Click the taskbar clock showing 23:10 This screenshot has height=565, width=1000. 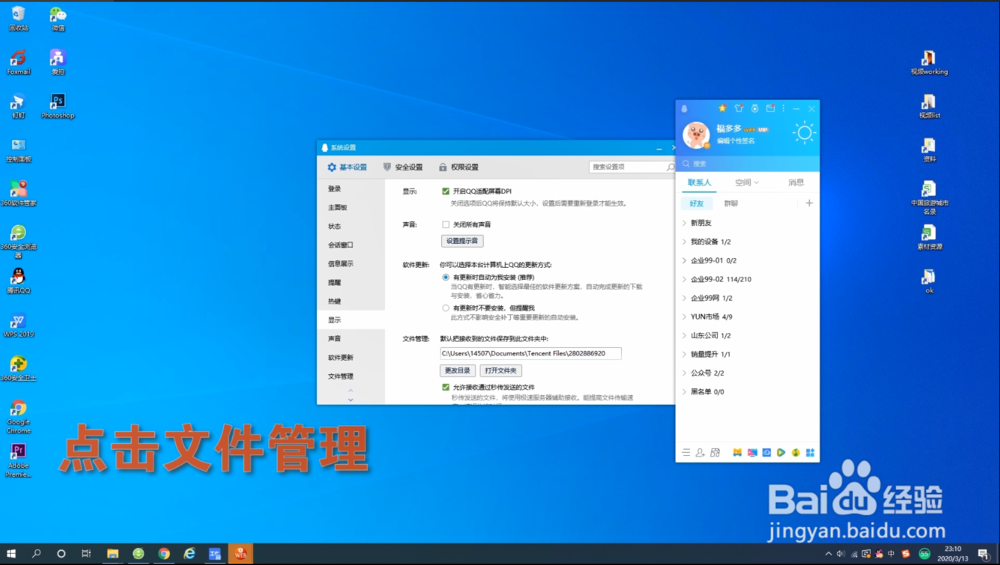point(952,554)
